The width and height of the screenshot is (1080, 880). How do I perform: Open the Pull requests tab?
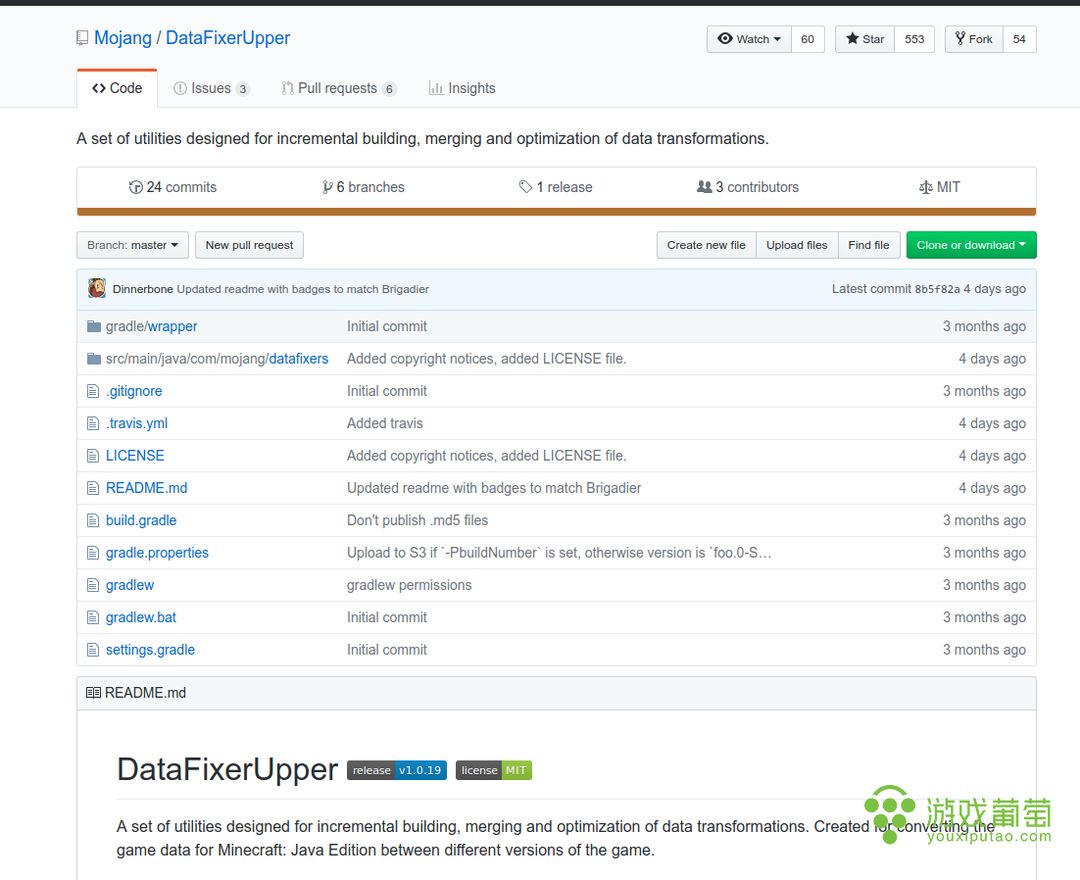point(338,88)
